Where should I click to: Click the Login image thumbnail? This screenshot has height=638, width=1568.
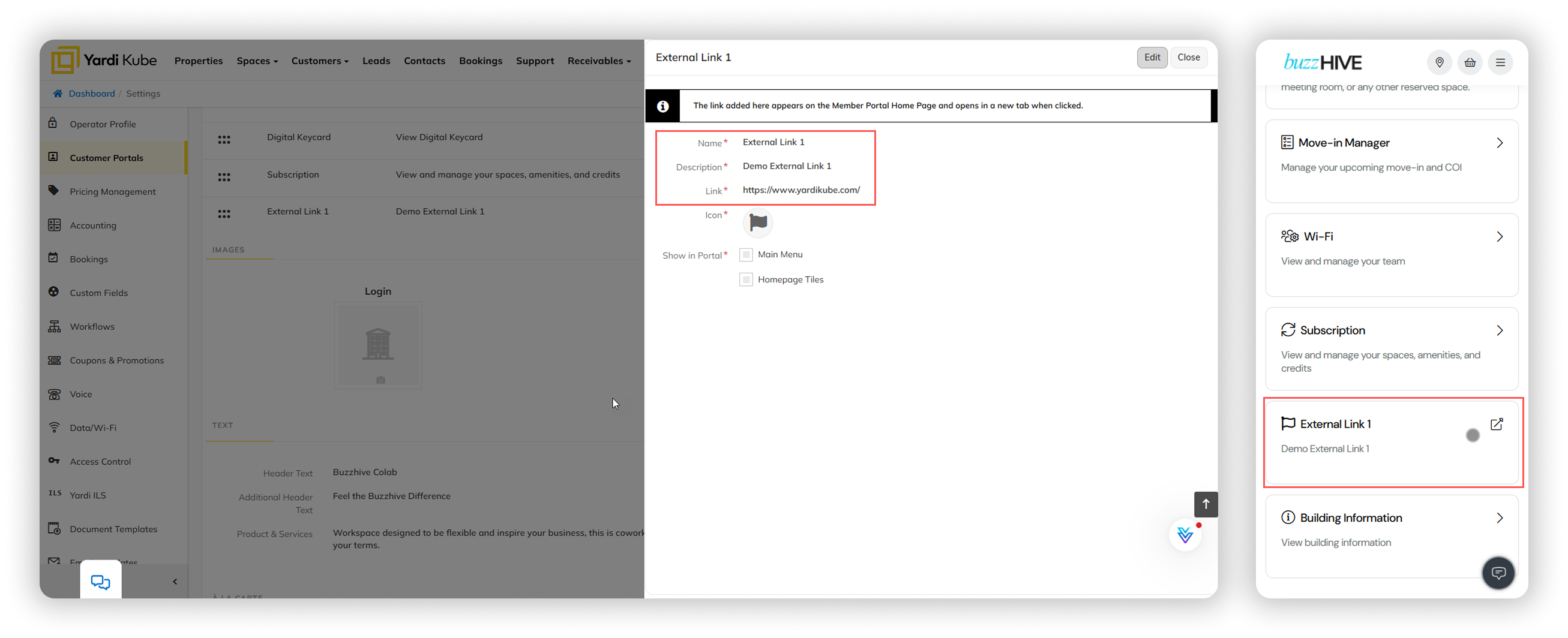(377, 345)
